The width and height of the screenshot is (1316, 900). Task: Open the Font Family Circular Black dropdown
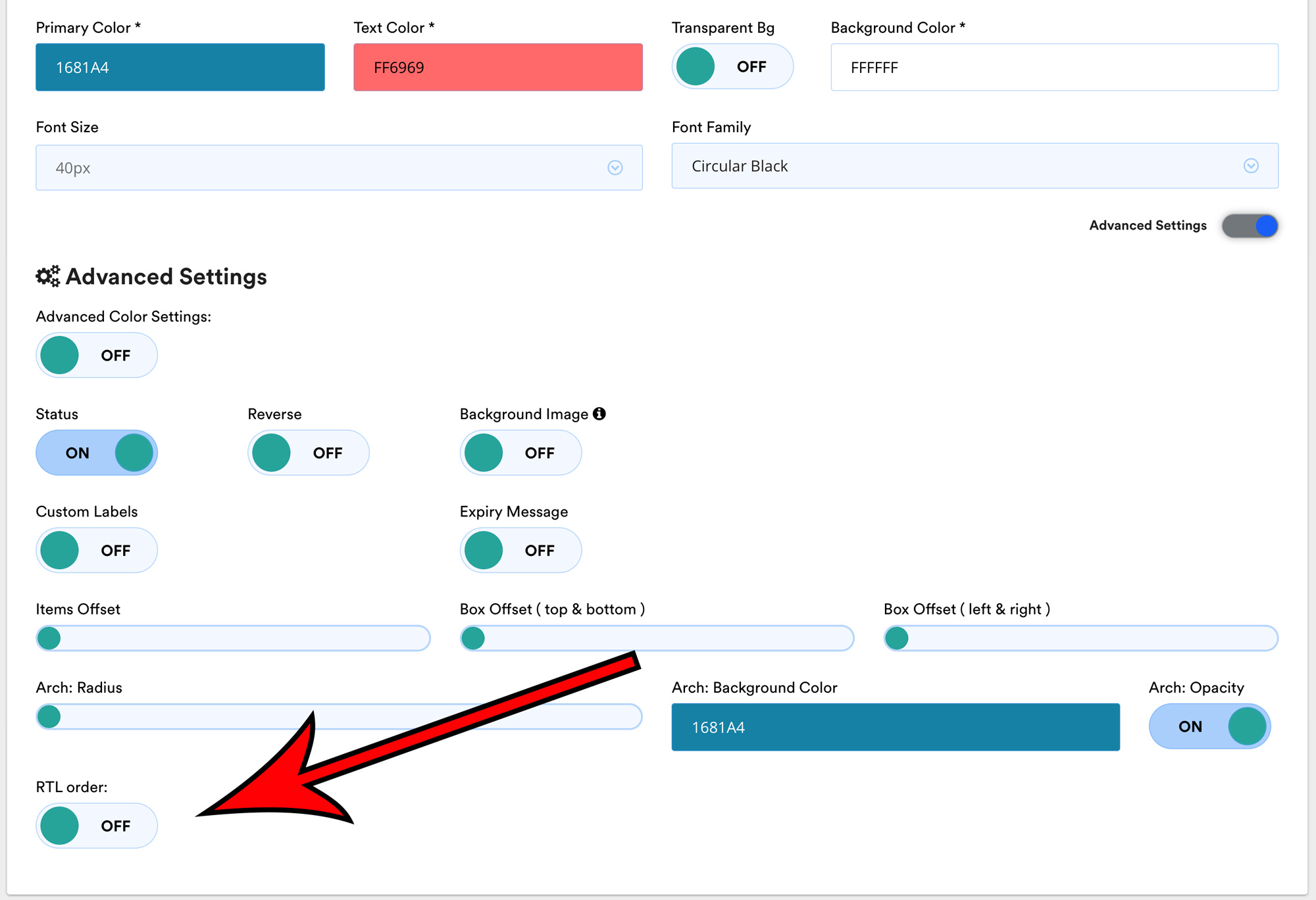(974, 166)
